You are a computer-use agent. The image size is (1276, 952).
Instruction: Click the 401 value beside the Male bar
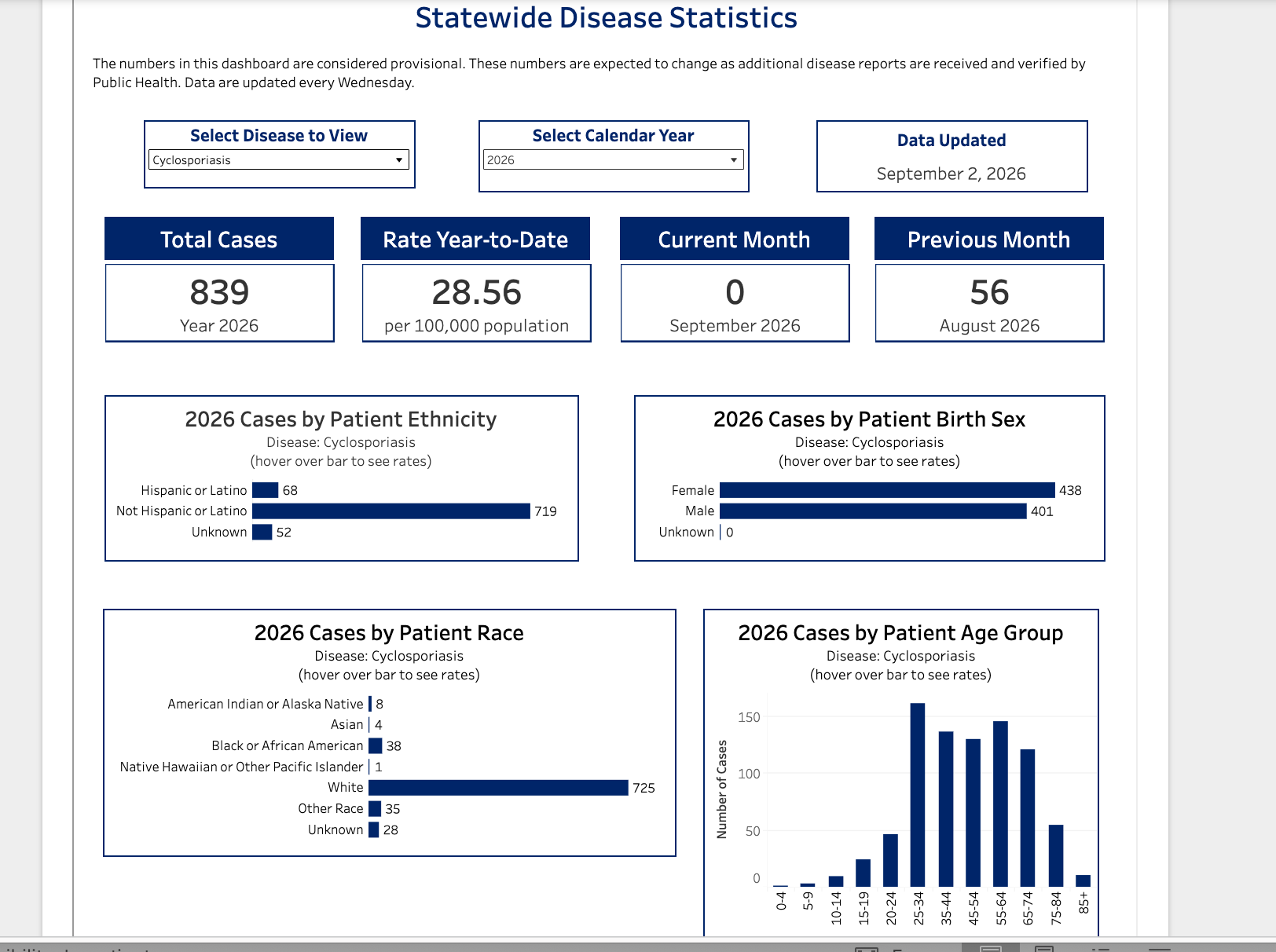[1042, 511]
